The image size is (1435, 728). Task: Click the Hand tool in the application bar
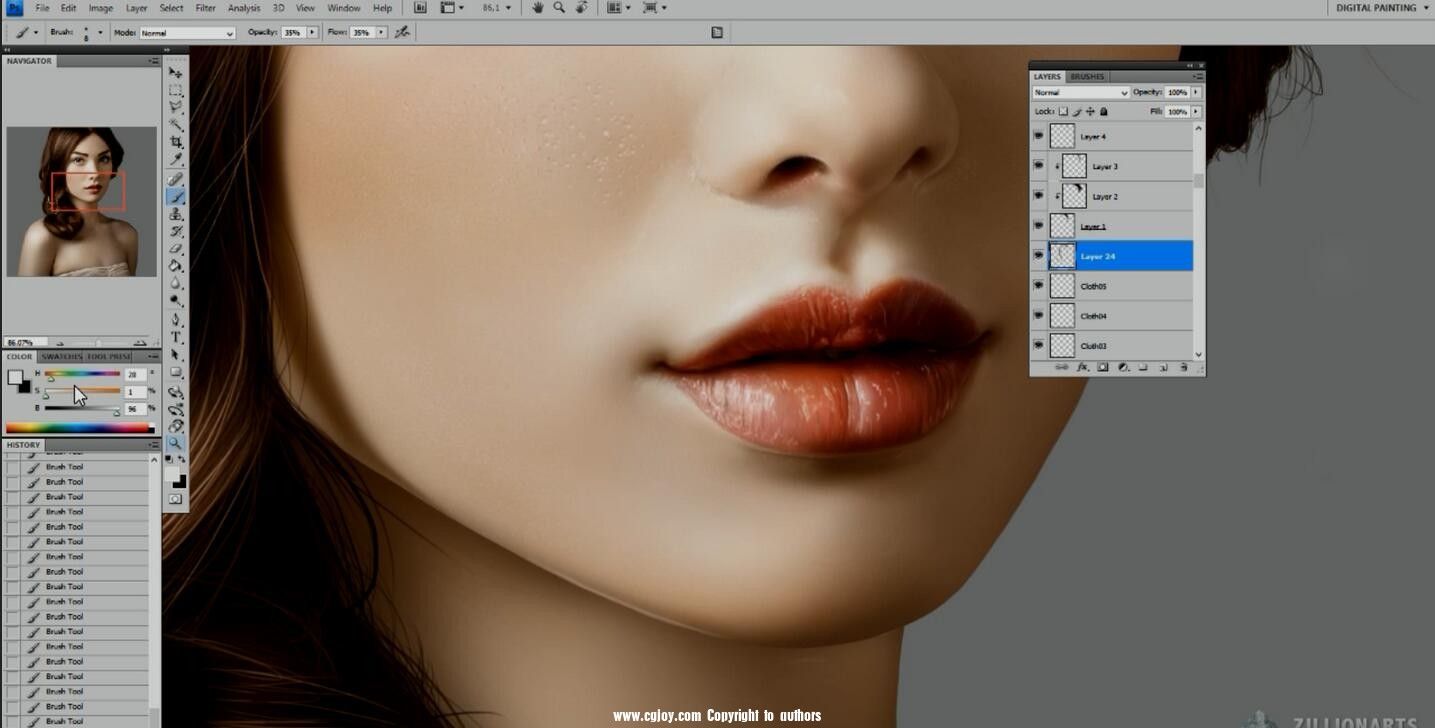pos(538,8)
